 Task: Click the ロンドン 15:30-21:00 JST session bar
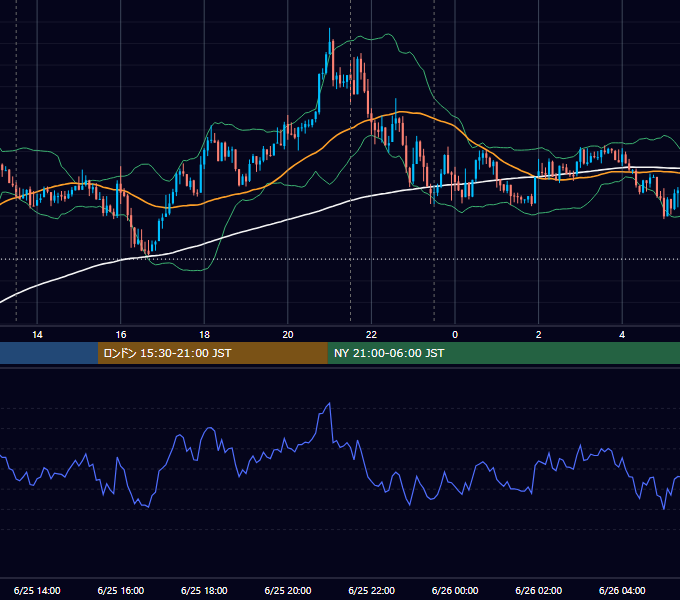point(212,353)
